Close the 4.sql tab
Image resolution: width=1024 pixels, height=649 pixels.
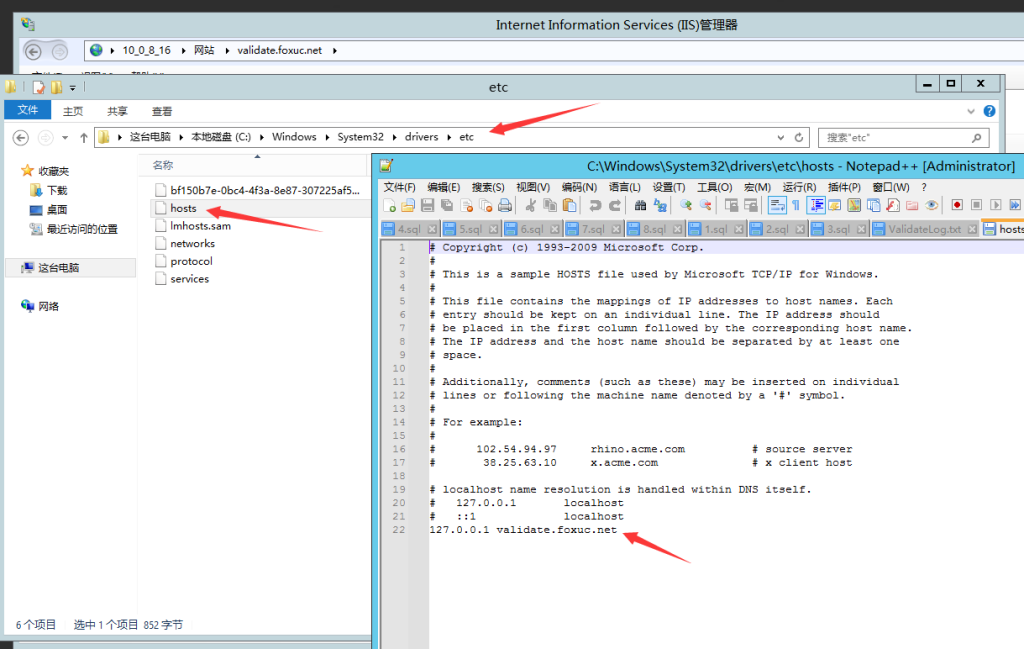click(432, 229)
